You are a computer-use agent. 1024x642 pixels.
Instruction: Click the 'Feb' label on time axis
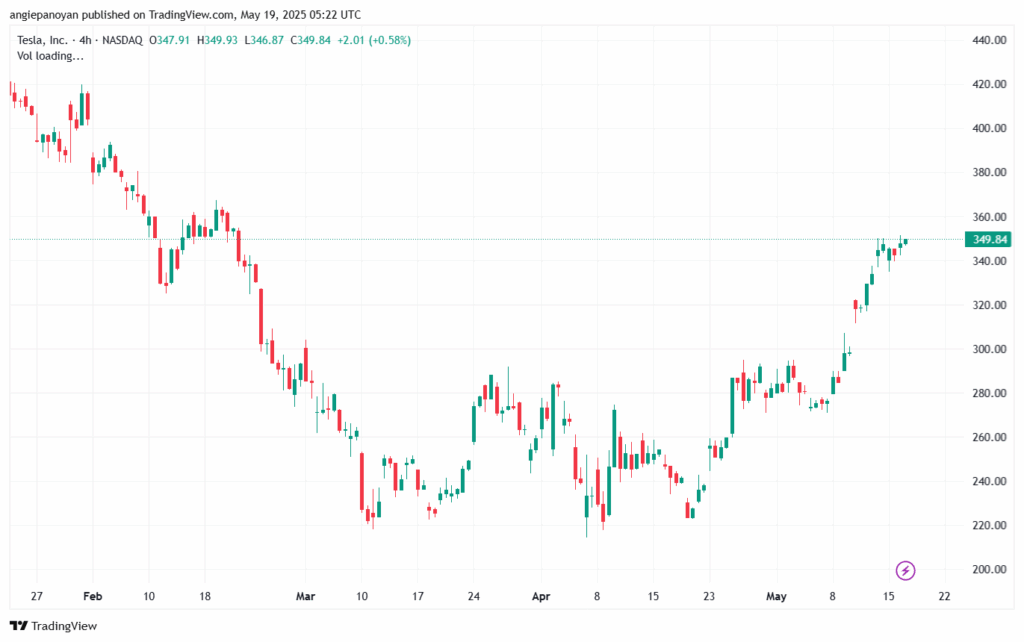tap(91, 596)
